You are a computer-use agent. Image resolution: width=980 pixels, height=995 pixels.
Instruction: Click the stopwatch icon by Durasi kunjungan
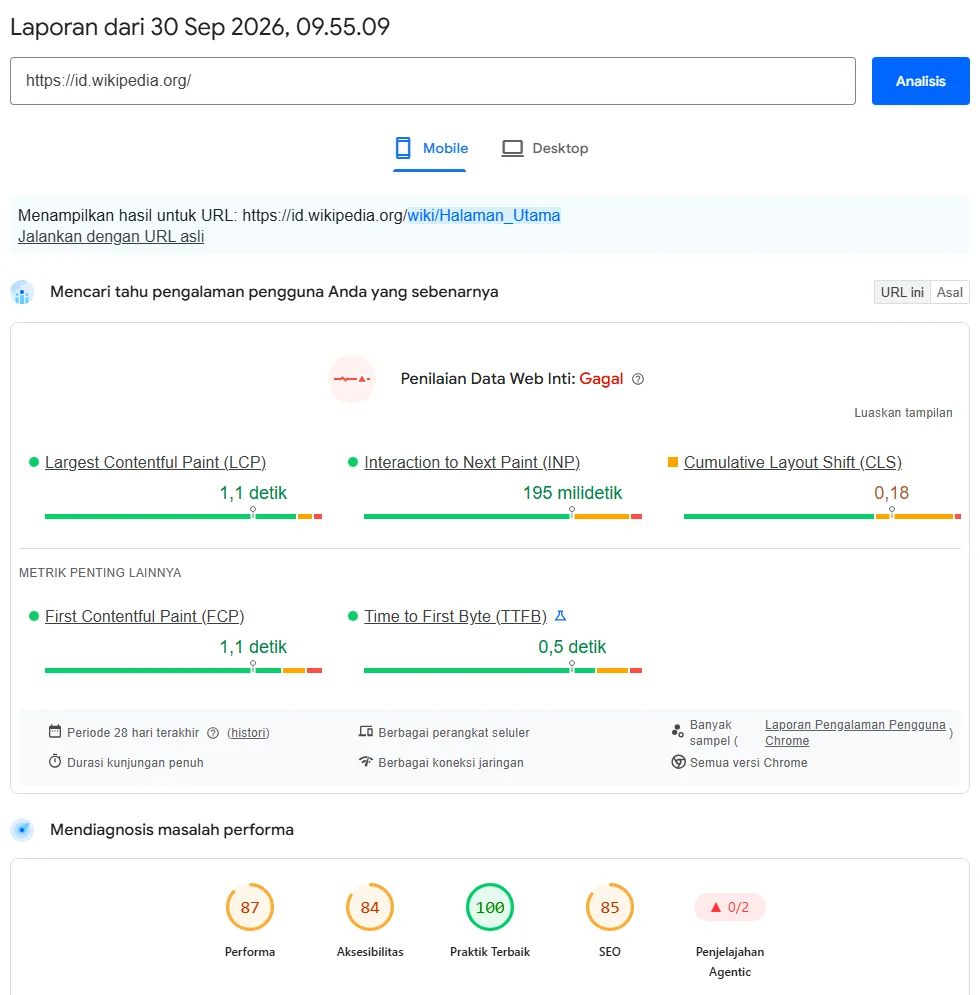tap(55, 761)
